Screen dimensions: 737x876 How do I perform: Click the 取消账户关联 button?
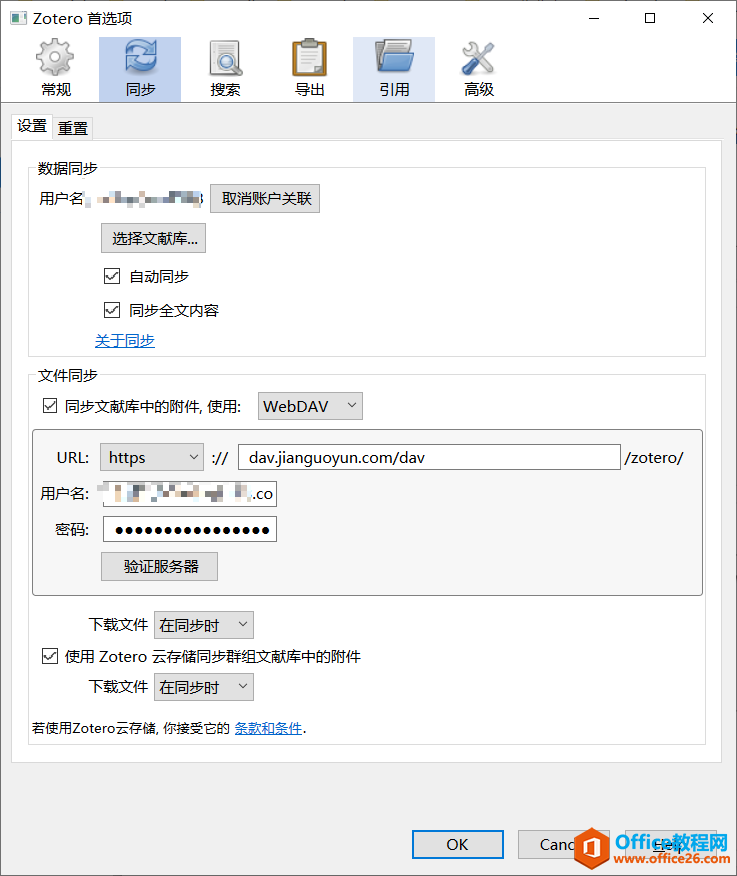point(265,198)
